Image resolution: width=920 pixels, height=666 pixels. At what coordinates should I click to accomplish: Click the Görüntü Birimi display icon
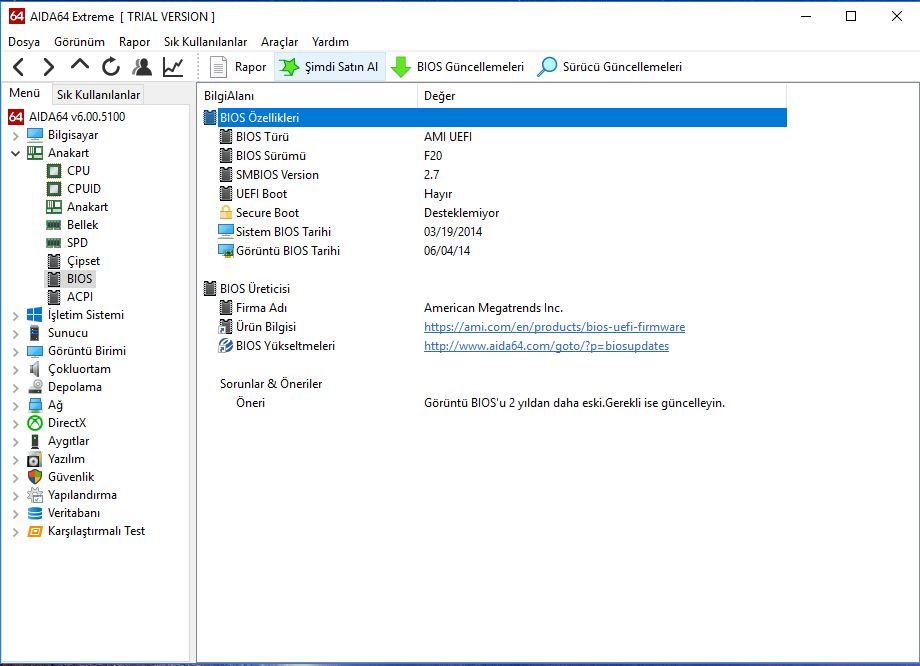[x=35, y=351]
